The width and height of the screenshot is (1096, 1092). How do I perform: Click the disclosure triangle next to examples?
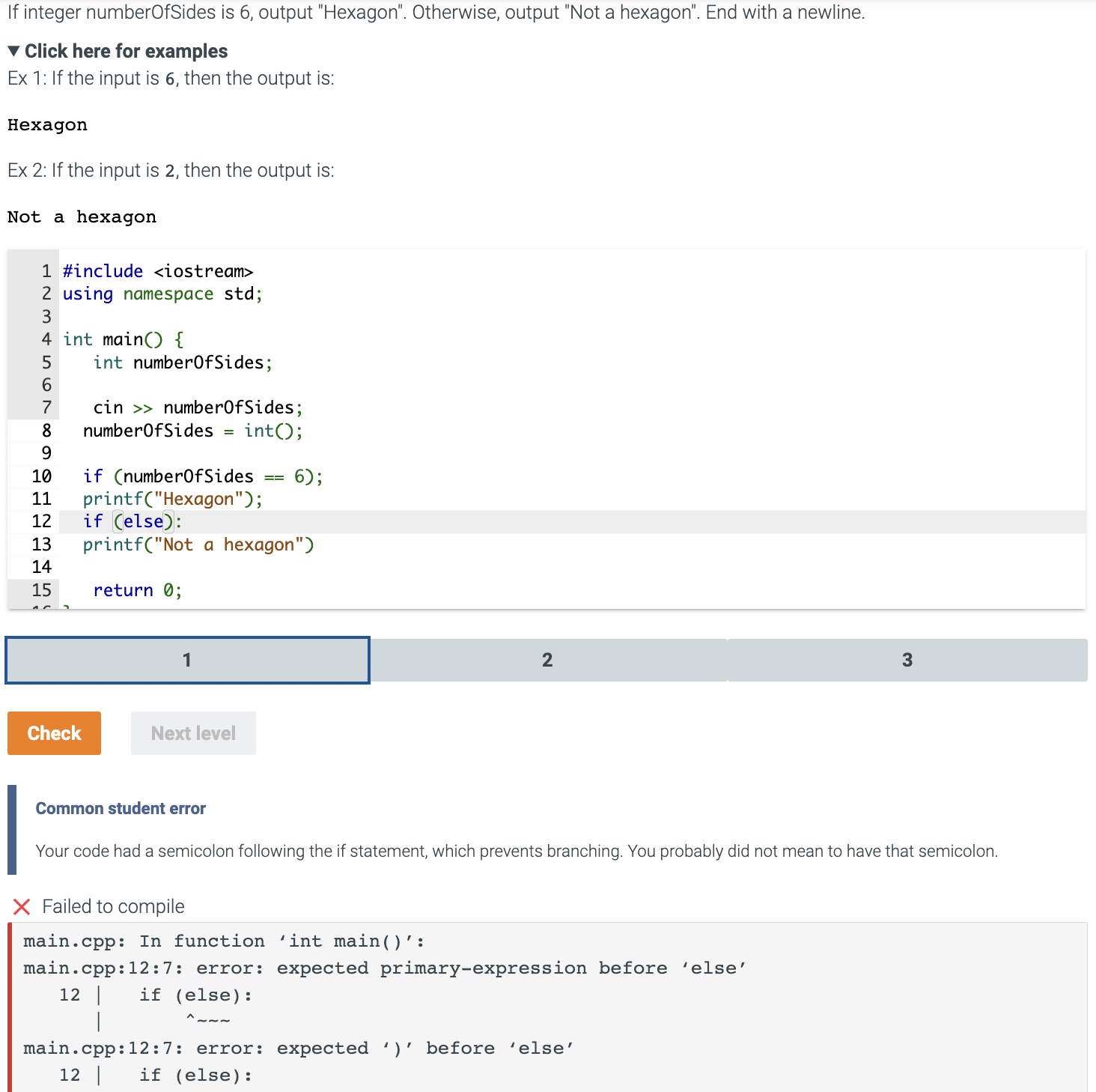point(13,50)
